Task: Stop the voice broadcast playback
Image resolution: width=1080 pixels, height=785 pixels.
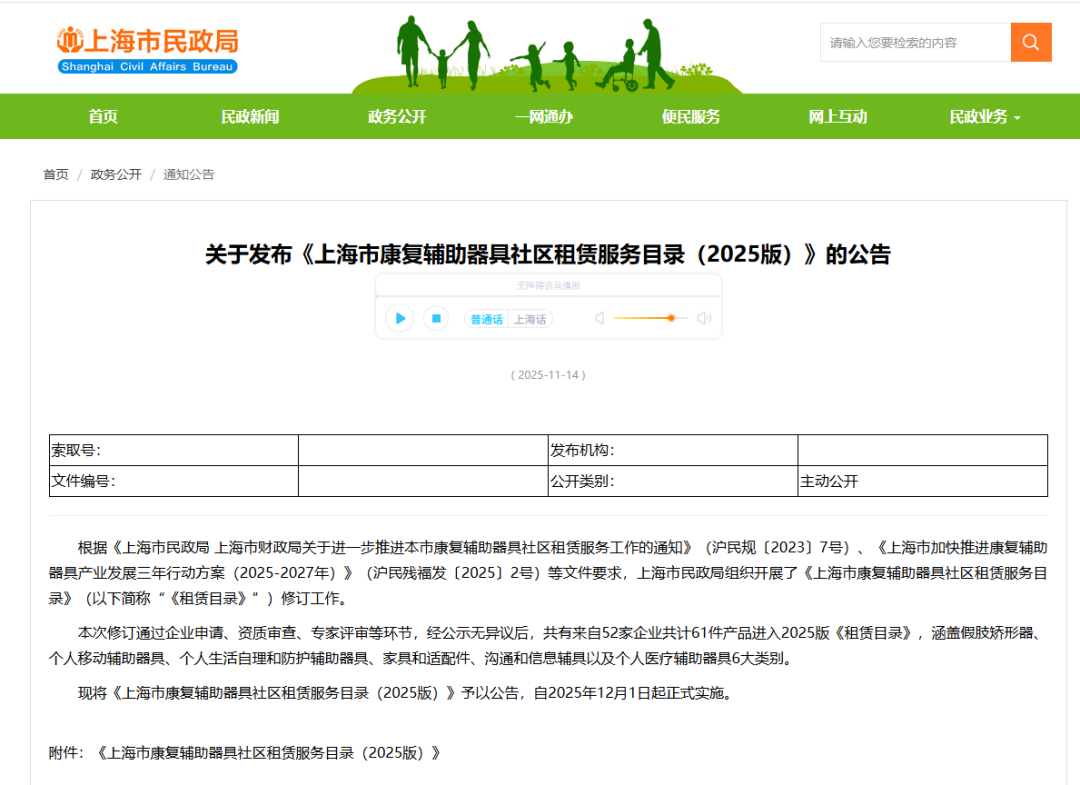Action: (x=435, y=319)
